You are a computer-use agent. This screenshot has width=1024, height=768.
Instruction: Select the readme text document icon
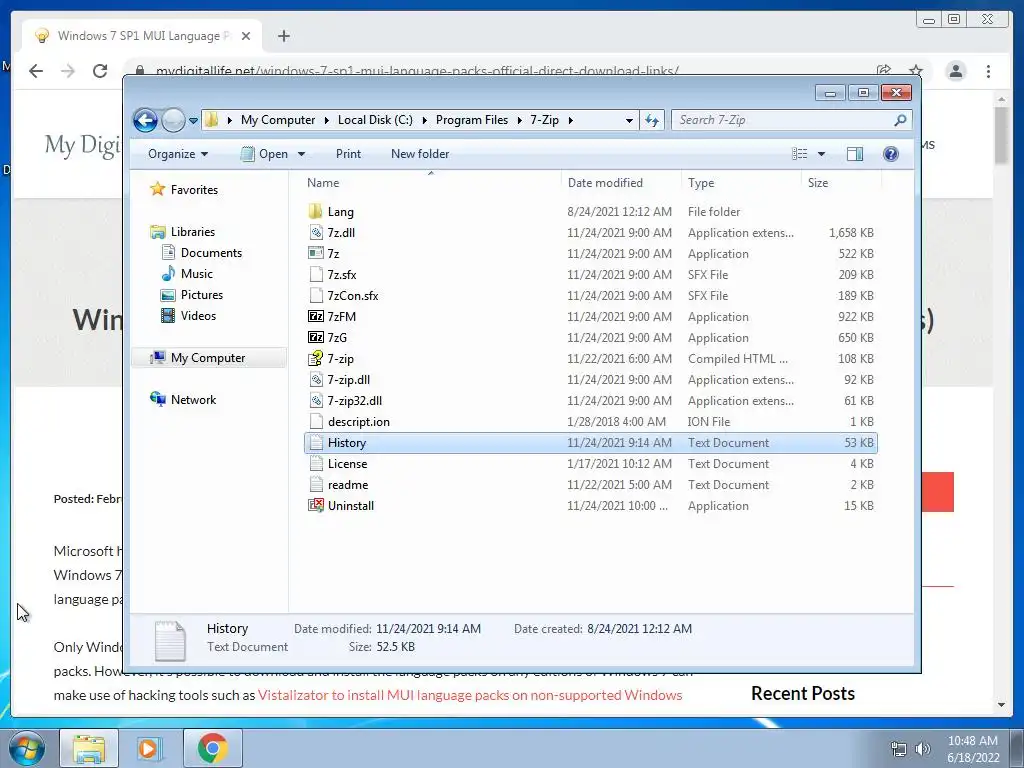315,485
